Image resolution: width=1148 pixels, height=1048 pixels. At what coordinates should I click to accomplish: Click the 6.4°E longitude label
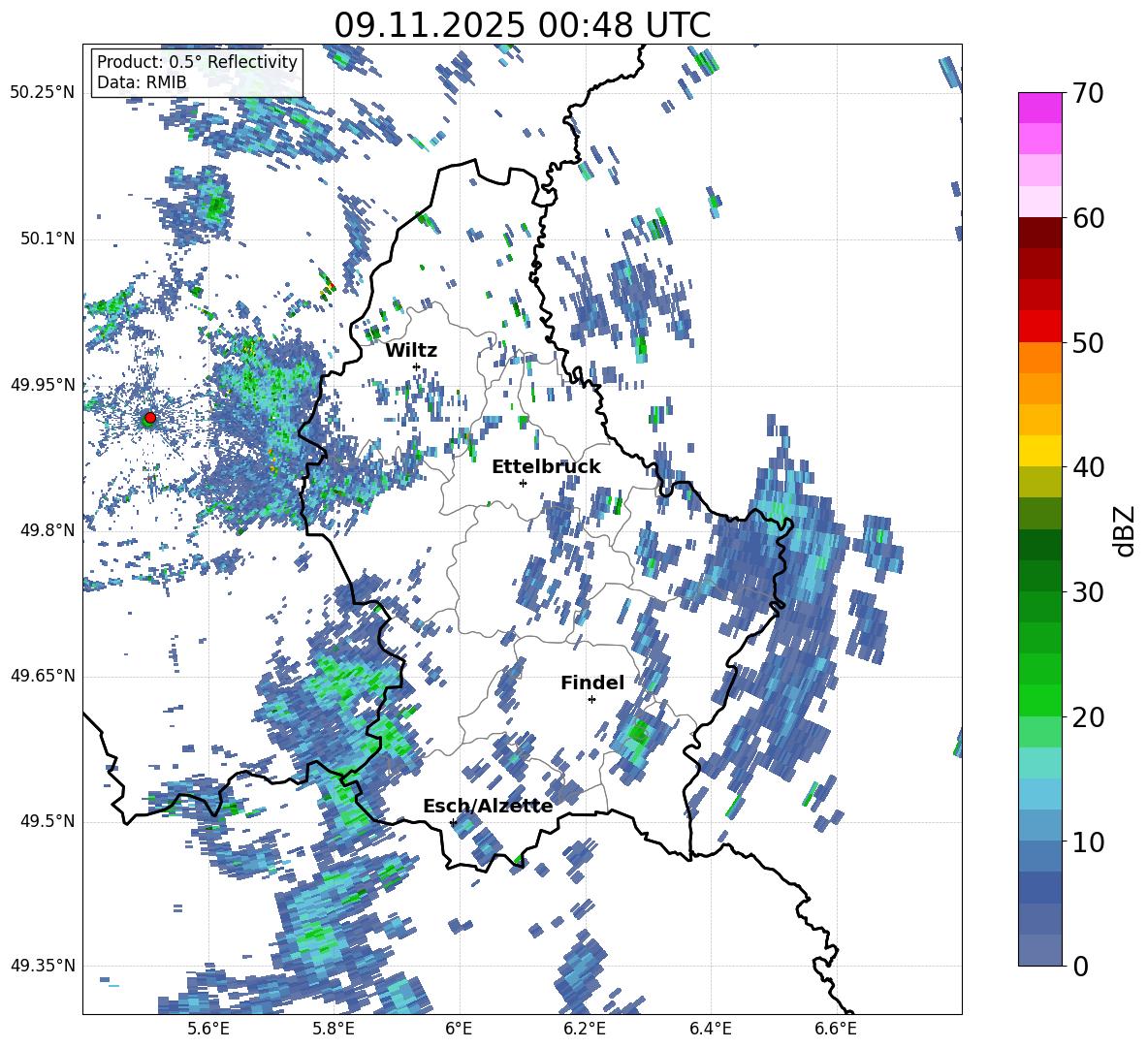click(x=711, y=1029)
